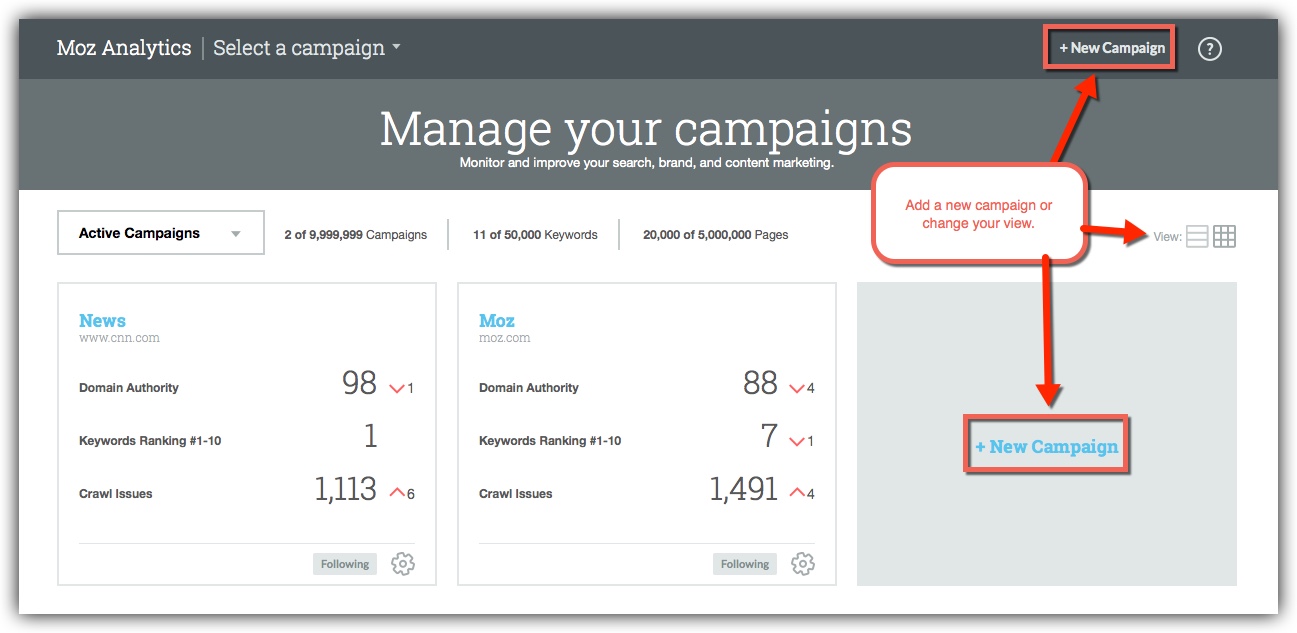The width and height of the screenshot is (1297, 633).
Task: Click the Moz Analytics logo text
Action: [124, 48]
